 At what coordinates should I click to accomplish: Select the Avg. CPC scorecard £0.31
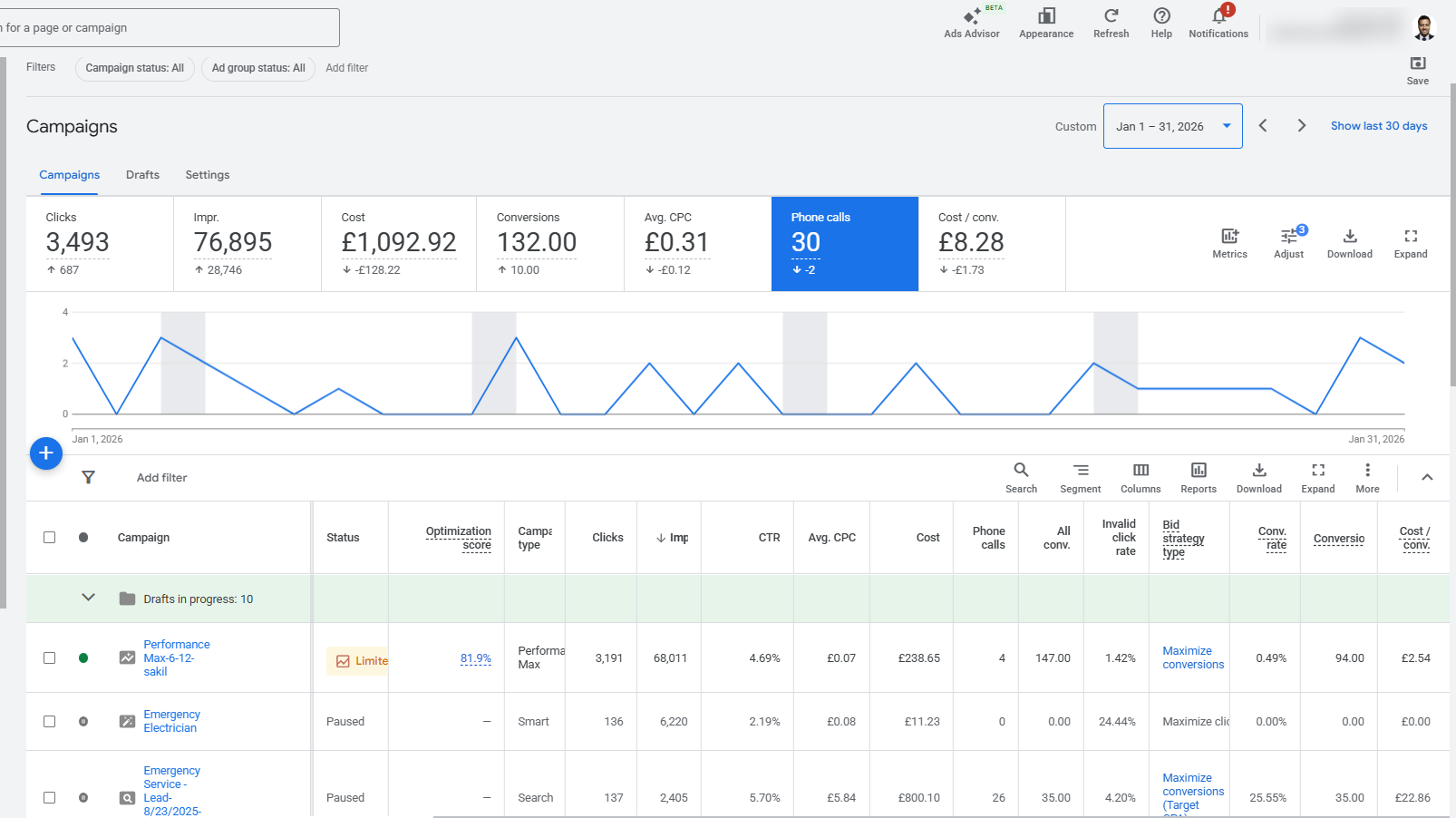(x=697, y=244)
